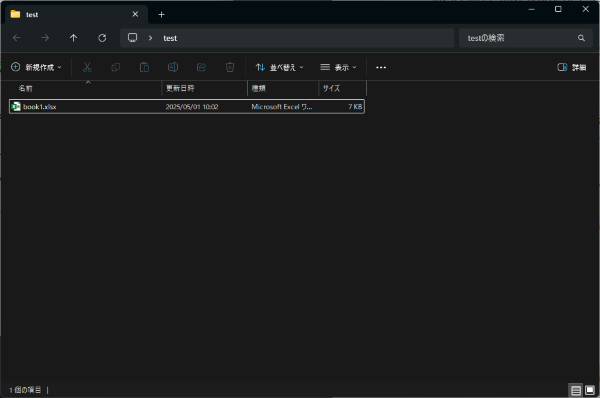Toggle the 詳細 details pane
Viewport: 600px width, 398px height.
[x=572, y=67]
